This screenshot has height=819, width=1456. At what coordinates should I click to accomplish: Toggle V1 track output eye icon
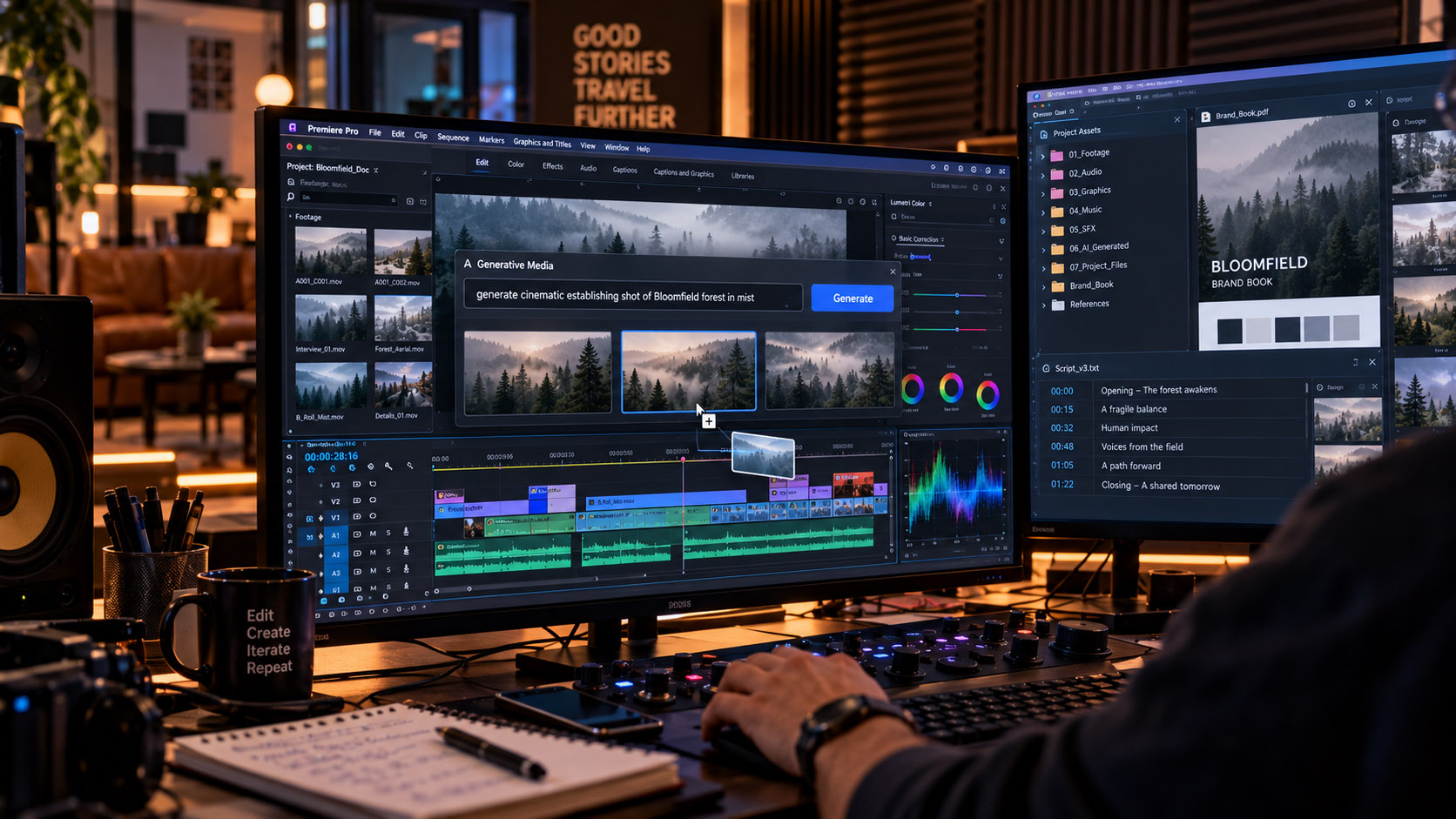tap(373, 516)
